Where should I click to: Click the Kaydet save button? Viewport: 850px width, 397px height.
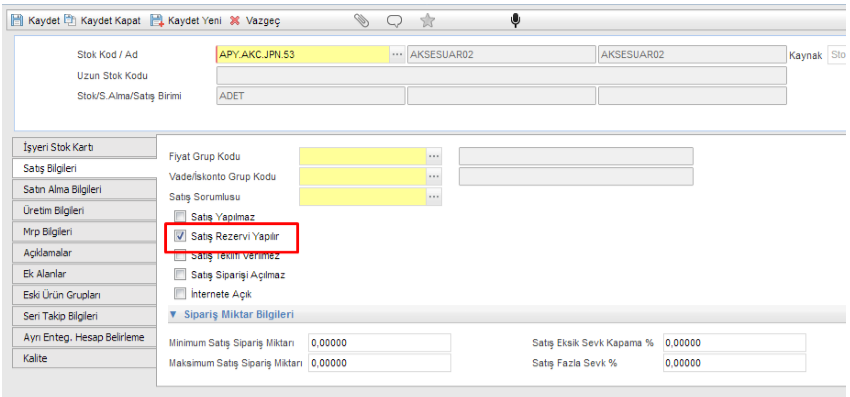point(36,21)
